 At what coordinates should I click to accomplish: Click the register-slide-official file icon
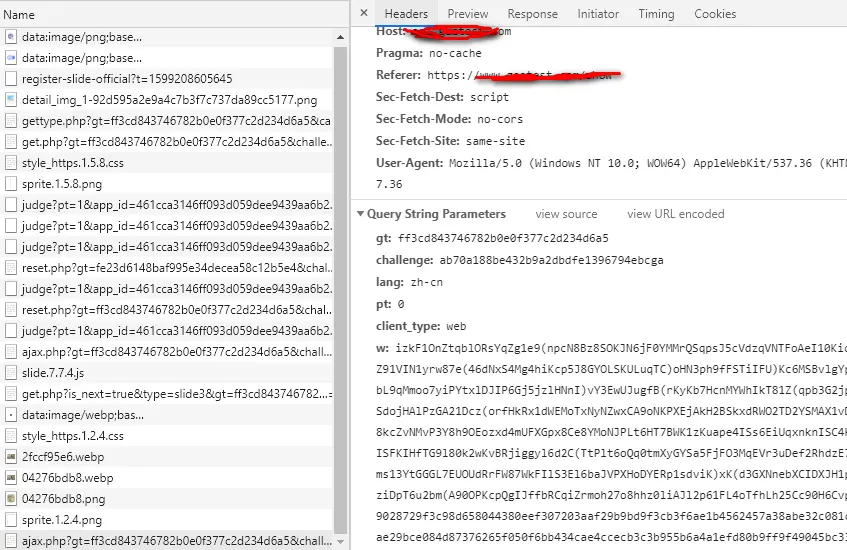(x=11, y=78)
